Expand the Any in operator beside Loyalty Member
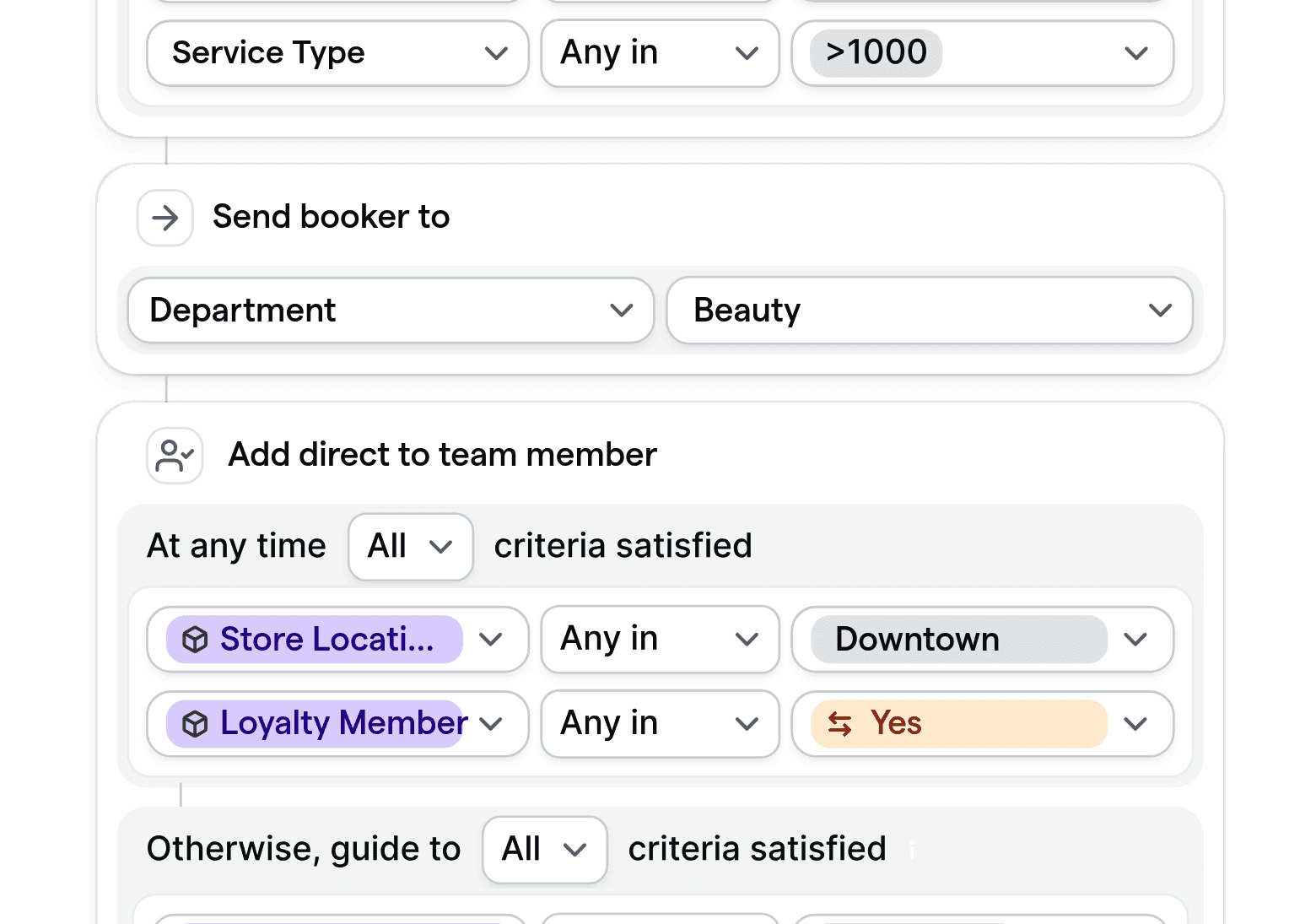Image resolution: width=1316 pixels, height=924 pixels. (746, 723)
